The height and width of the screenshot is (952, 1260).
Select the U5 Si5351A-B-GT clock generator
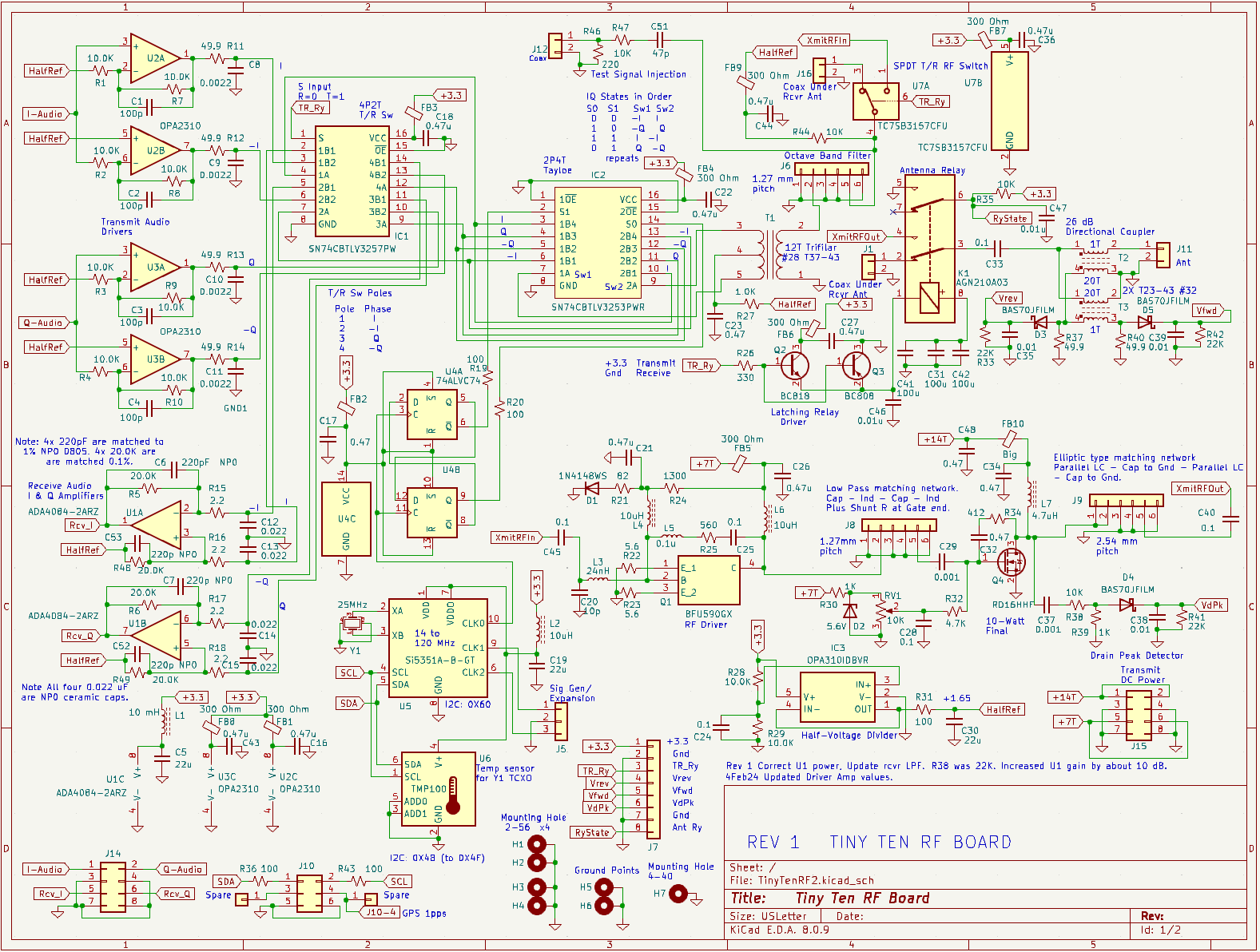pyautogui.click(x=437, y=648)
